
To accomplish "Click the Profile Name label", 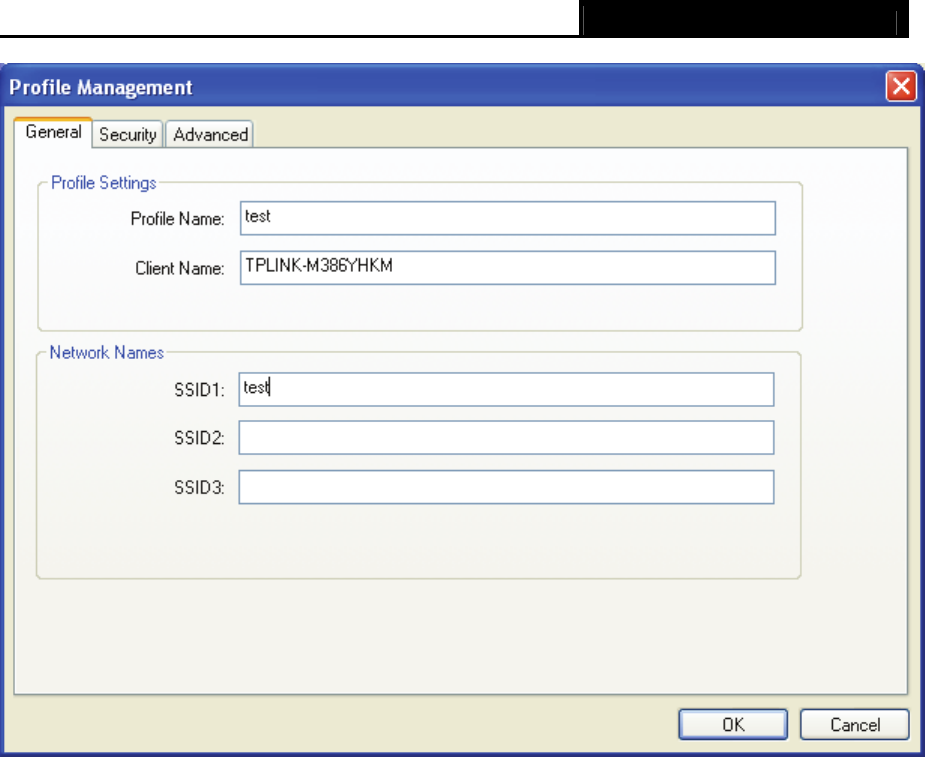I will pyautogui.click(x=178, y=219).
